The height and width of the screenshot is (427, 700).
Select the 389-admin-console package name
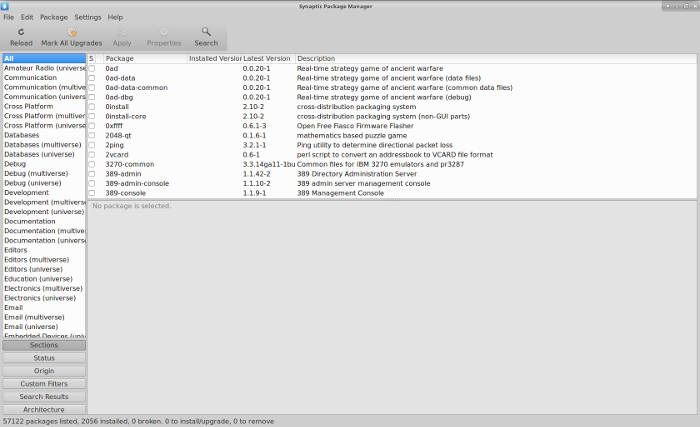coord(137,184)
